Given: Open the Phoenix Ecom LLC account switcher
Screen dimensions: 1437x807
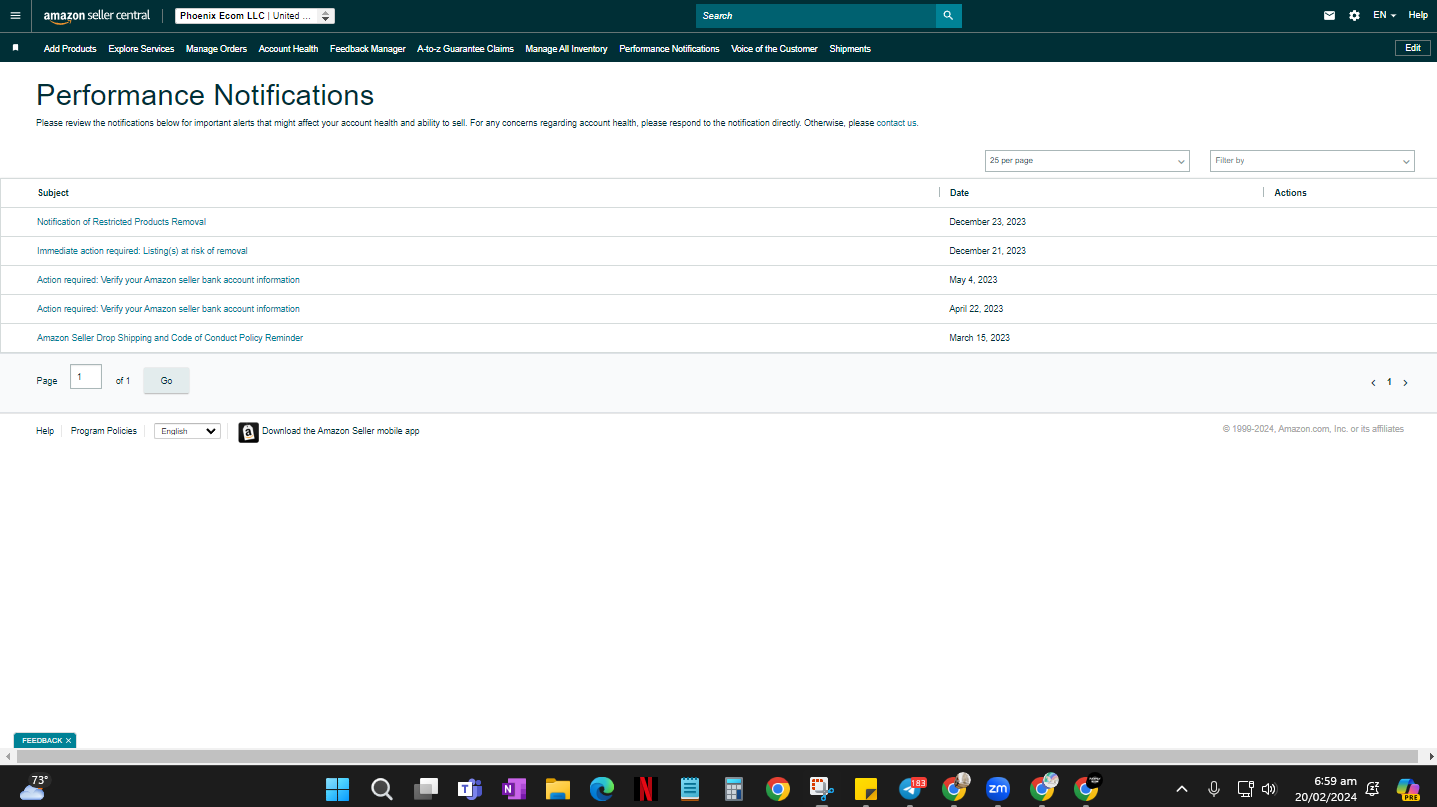Looking at the screenshot, I should (255, 16).
